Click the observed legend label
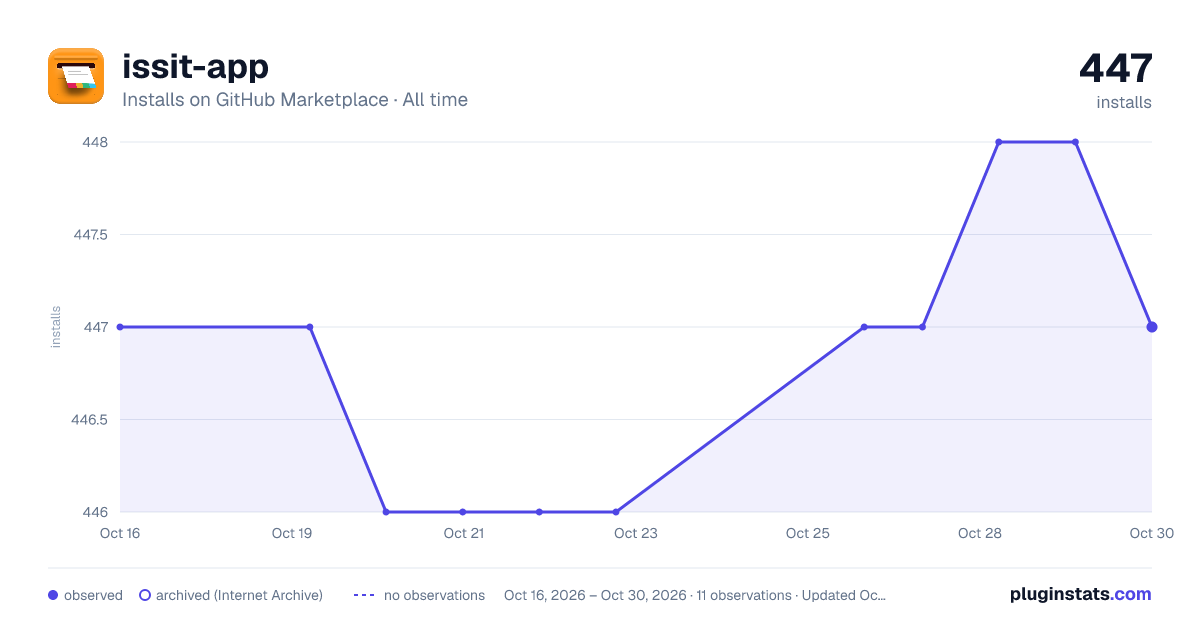The image size is (1200, 630). (93, 595)
